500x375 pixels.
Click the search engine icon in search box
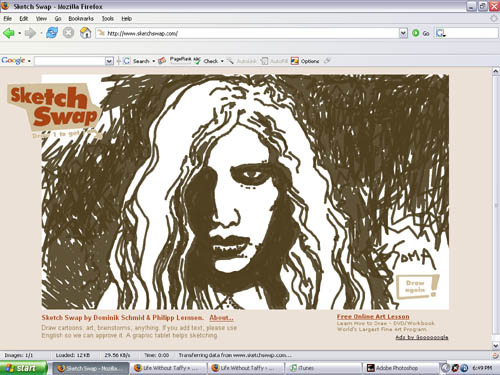[x=440, y=33]
